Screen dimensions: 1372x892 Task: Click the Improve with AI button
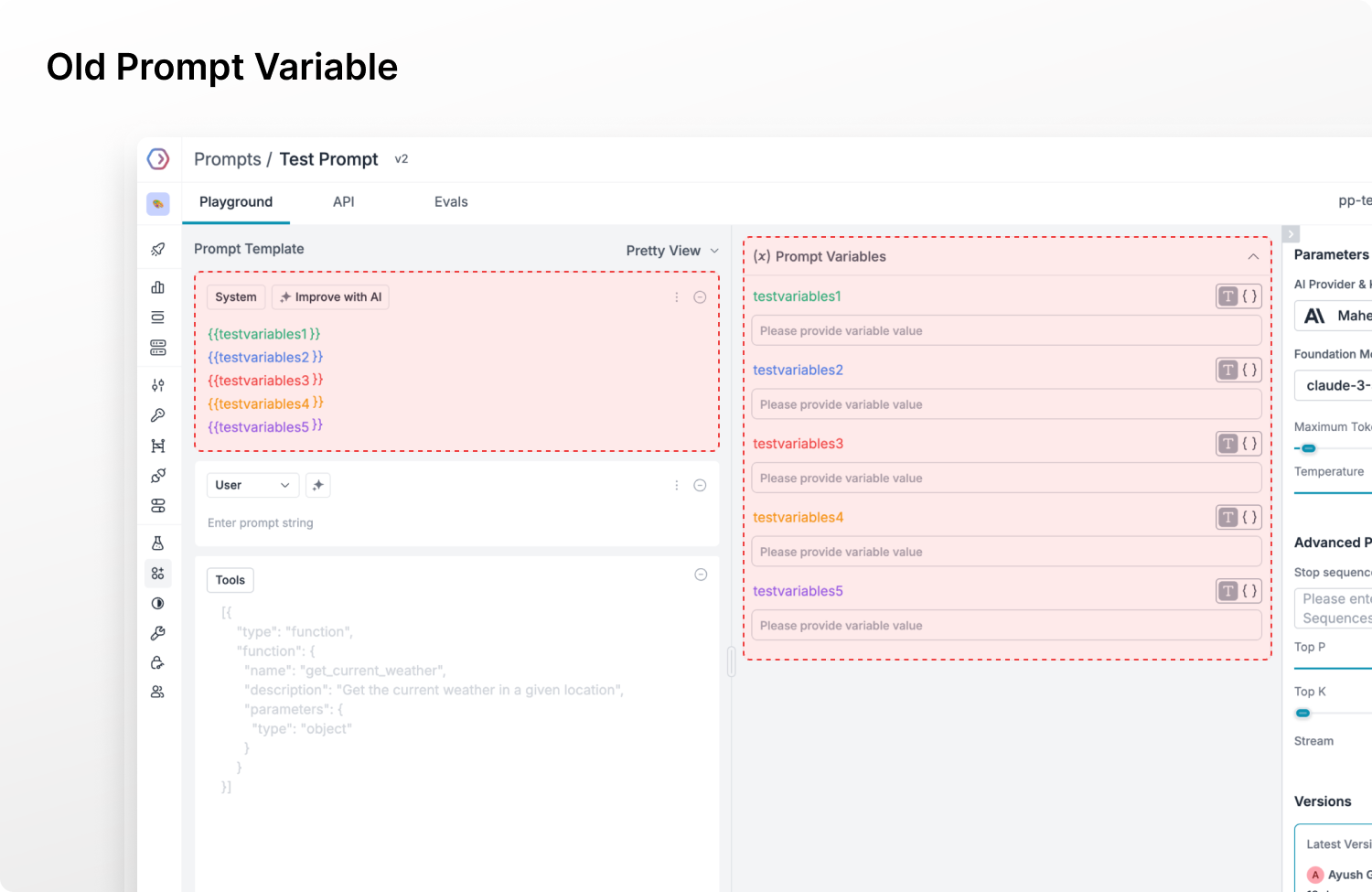coord(330,297)
